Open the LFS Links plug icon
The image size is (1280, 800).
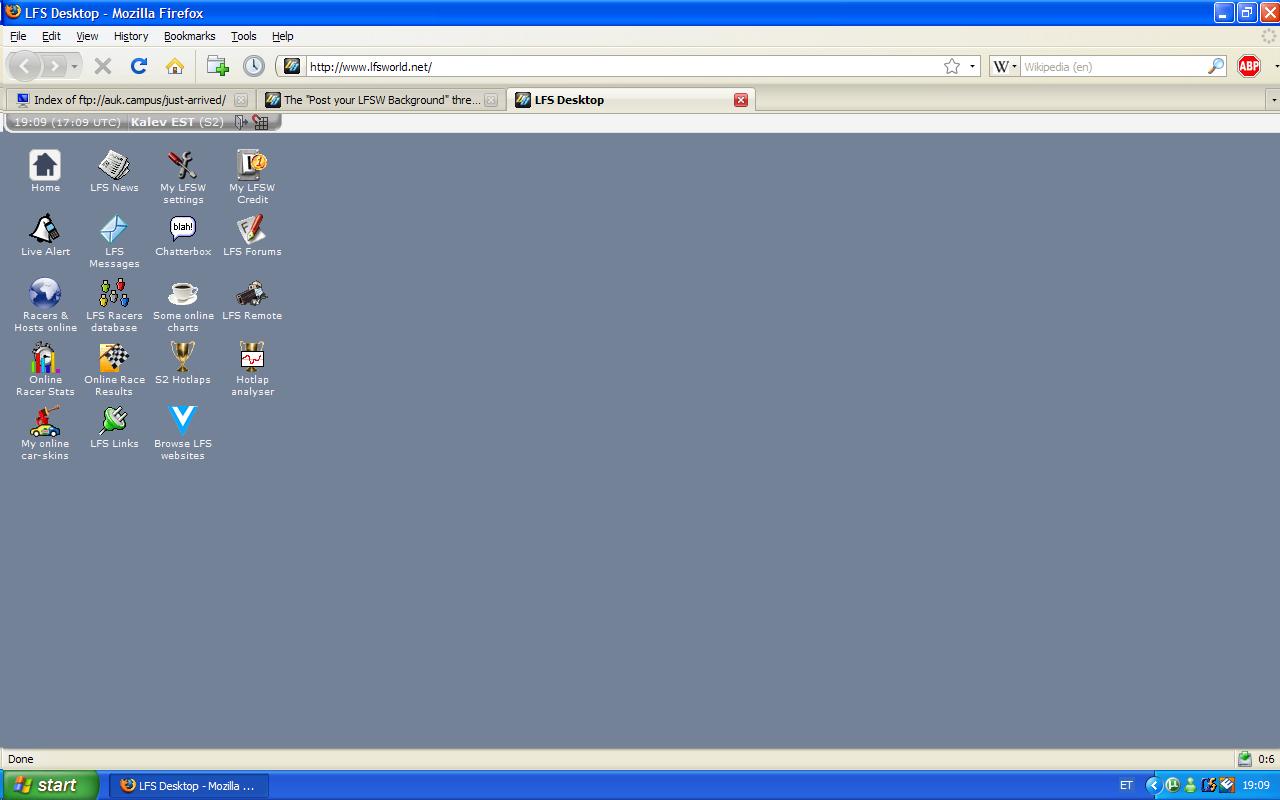[x=114, y=421]
